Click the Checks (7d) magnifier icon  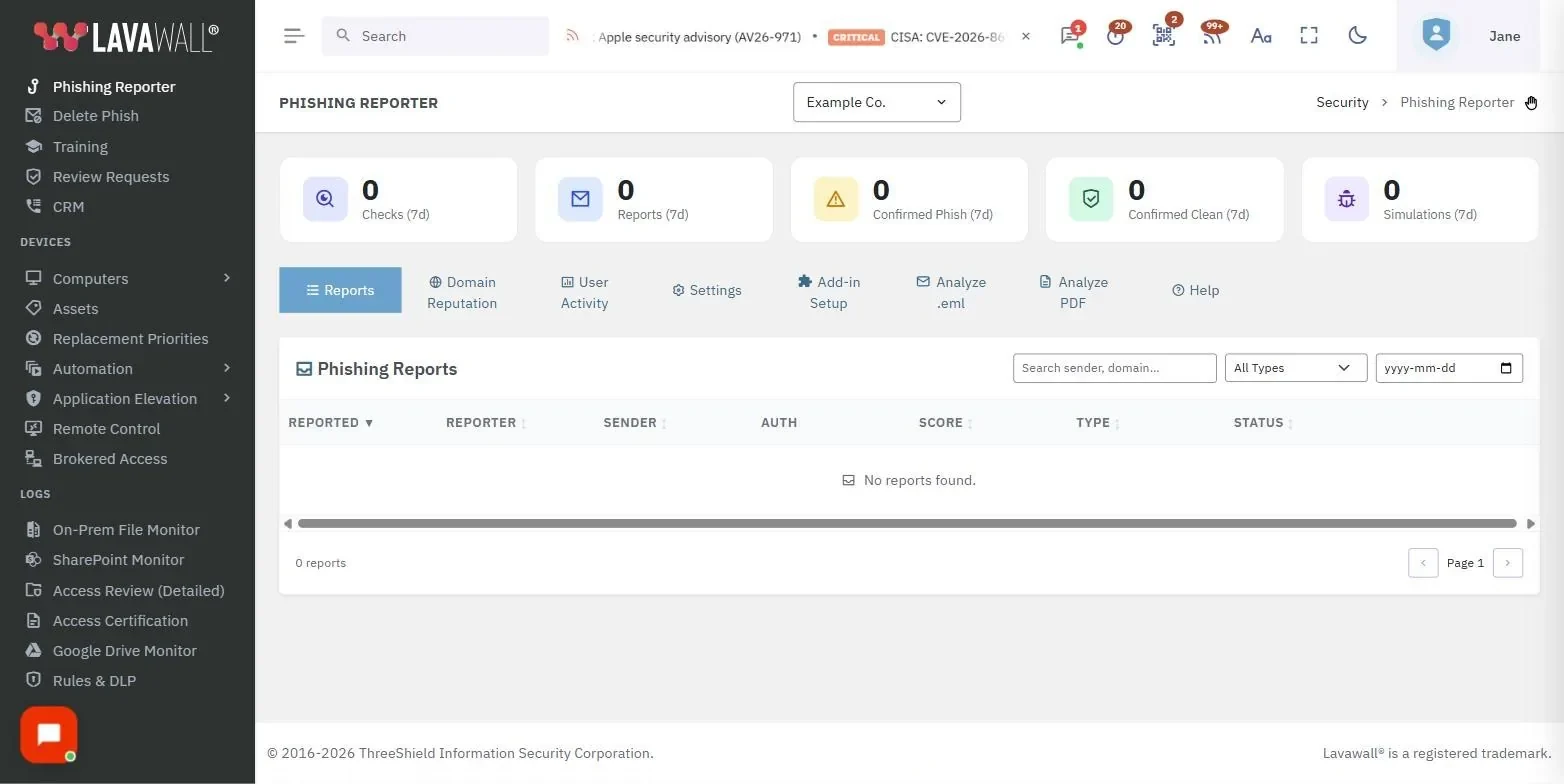pos(325,199)
